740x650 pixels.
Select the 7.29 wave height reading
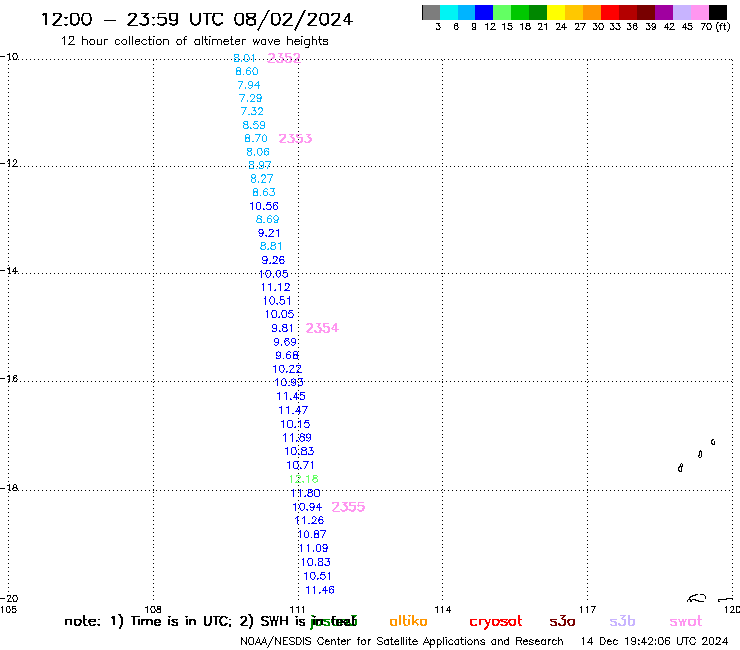(x=251, y=98)
